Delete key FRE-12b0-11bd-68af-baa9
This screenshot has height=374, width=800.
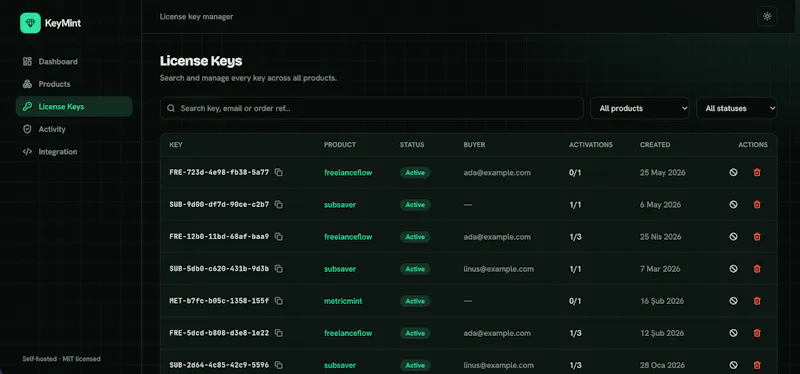(757, 237)
